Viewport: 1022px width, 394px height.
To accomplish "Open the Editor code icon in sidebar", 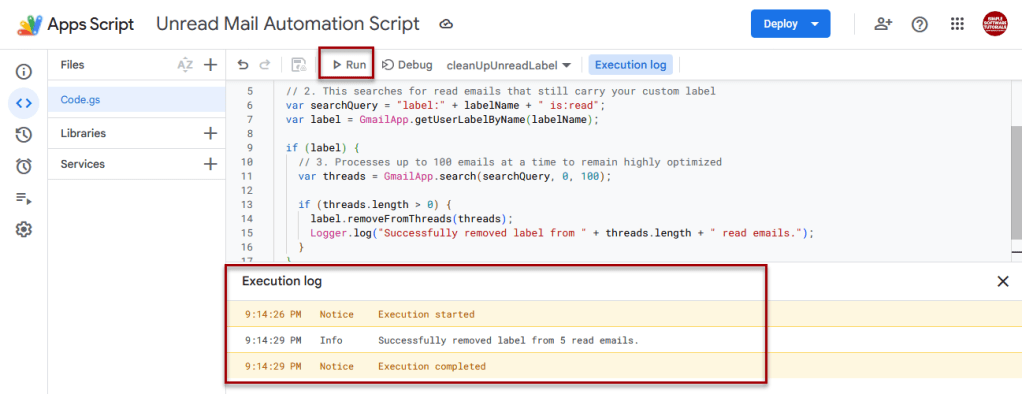I will [23, 103].
